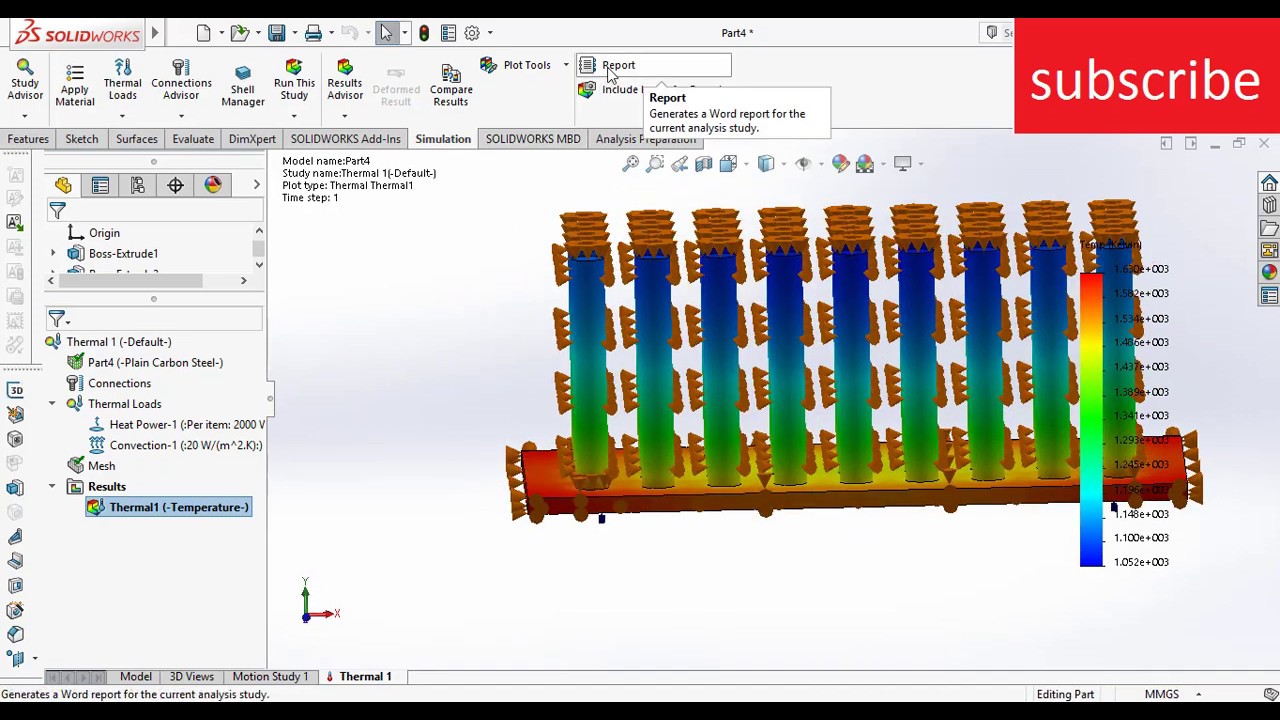1280x720 pixels.
Task: Switch to 3D Views bottom tab
Action: (x=191, y=677)
